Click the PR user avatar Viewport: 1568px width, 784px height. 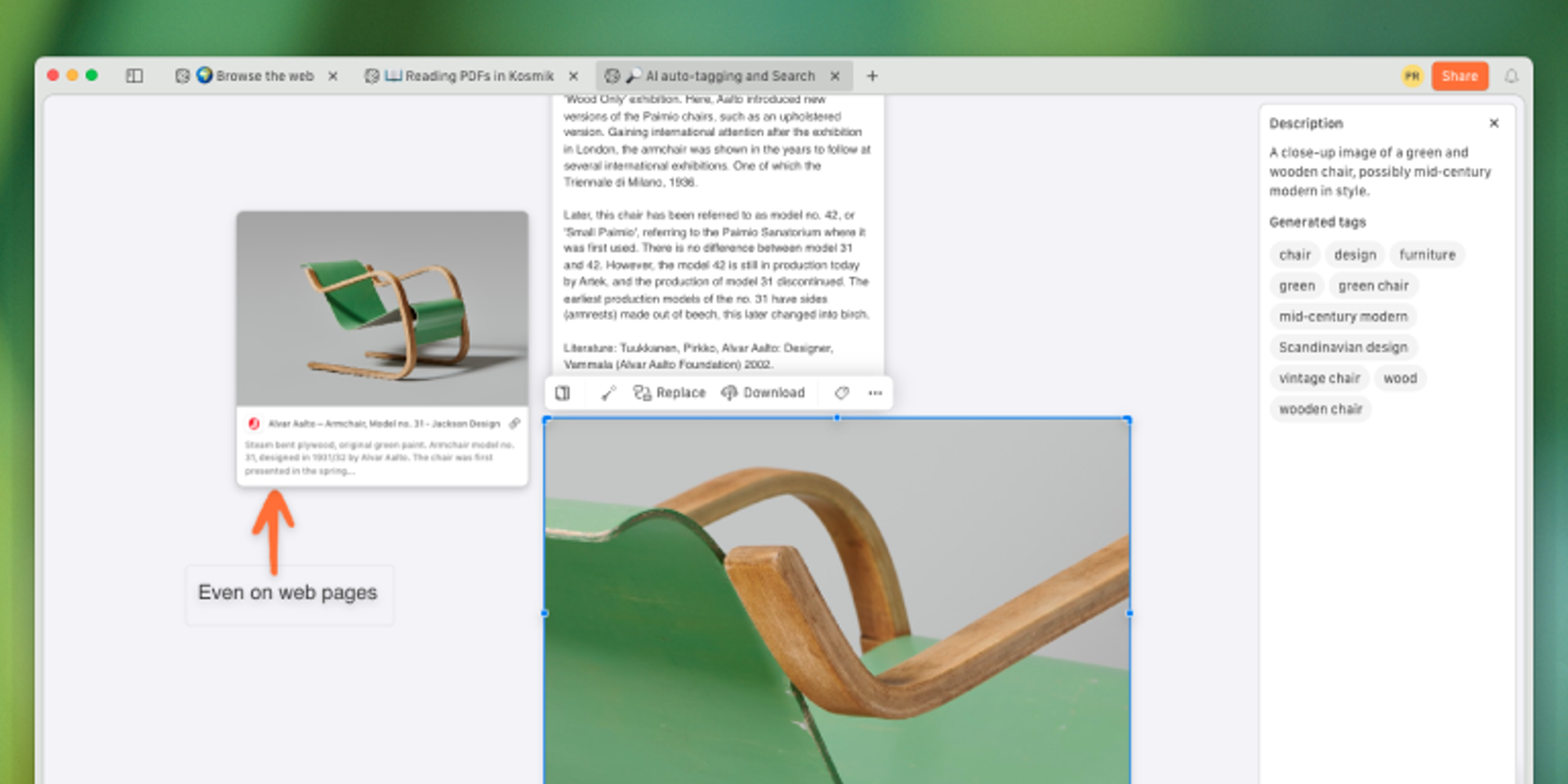1412,76
